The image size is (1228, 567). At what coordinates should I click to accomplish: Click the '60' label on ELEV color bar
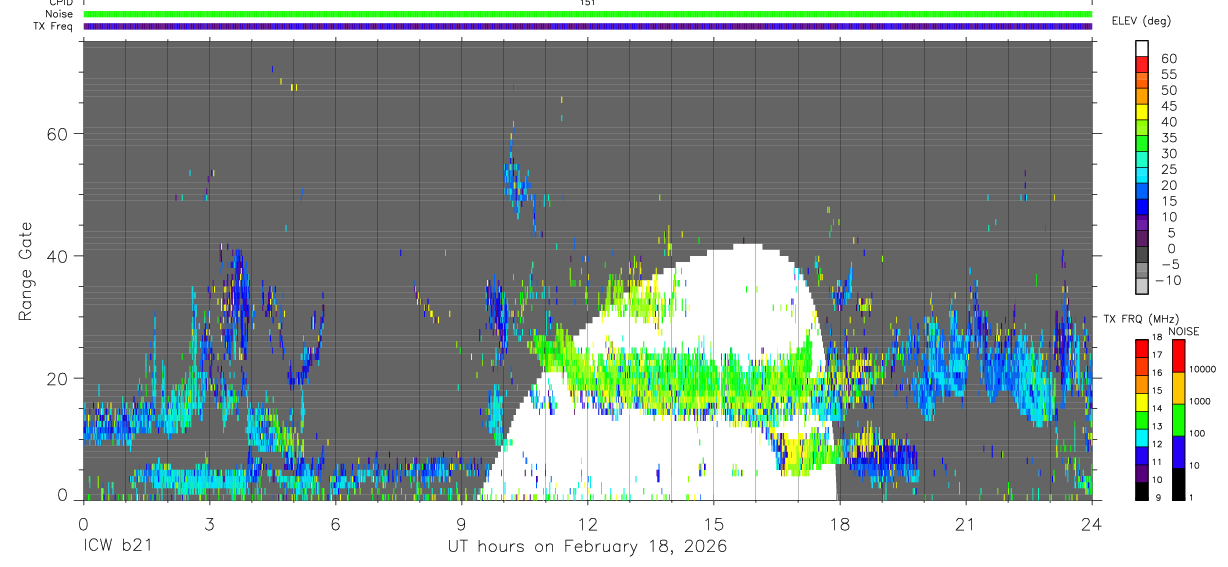pyautogui.click(x=1169, y=59)
